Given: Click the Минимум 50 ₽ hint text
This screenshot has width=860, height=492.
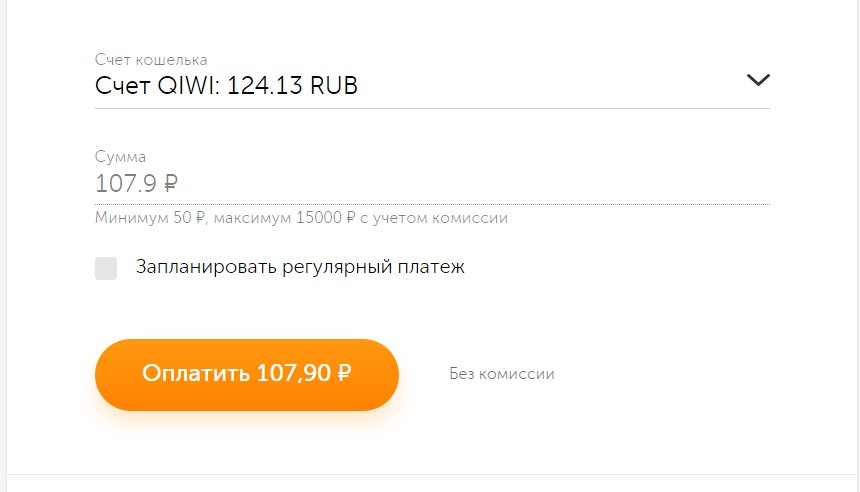Looking at the screenshot, I should point(150,218).
